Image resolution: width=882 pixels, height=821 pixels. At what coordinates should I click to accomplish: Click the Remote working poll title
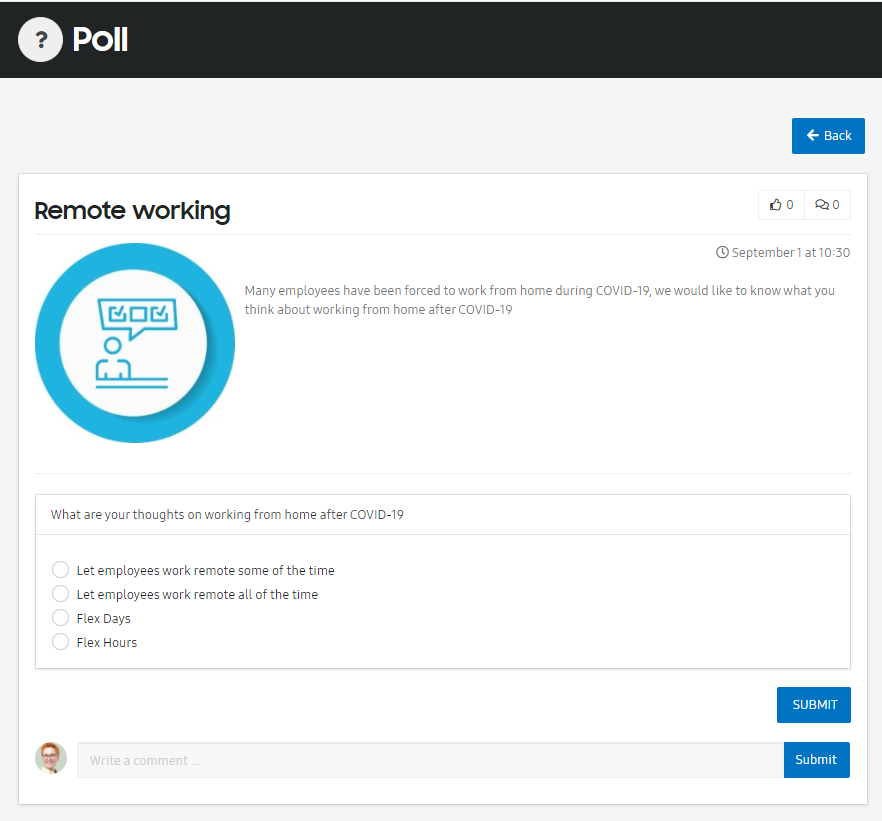point(132,211)
